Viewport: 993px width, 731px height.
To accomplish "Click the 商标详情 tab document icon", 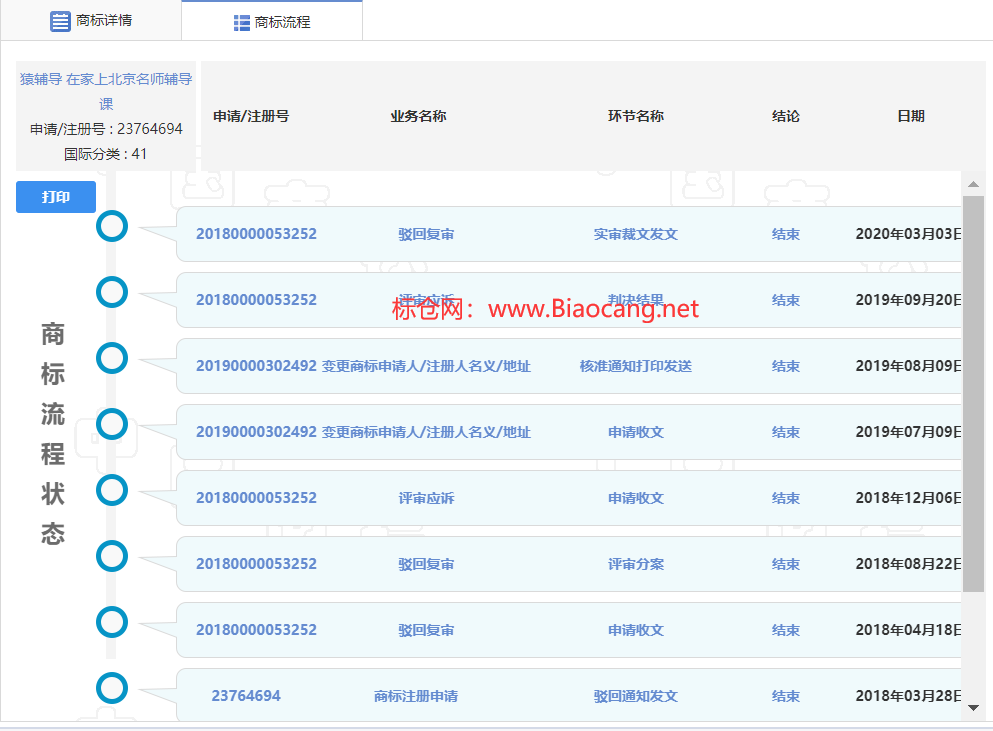I will coord(60,21).
